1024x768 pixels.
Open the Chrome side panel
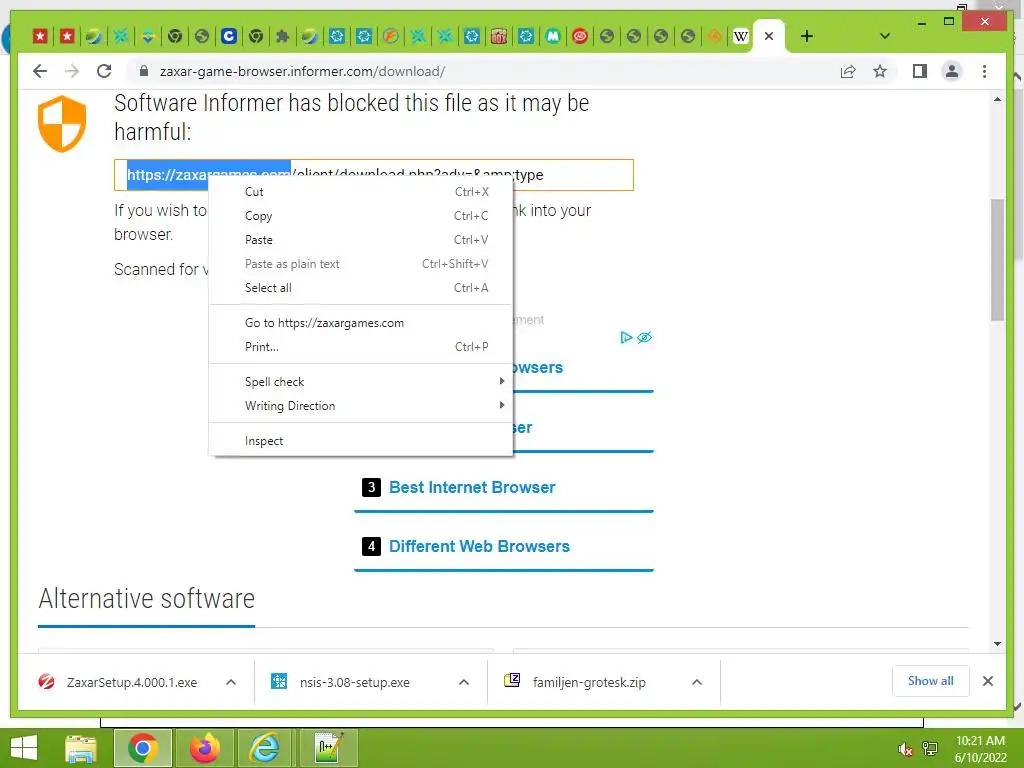[x=920, y=71]
